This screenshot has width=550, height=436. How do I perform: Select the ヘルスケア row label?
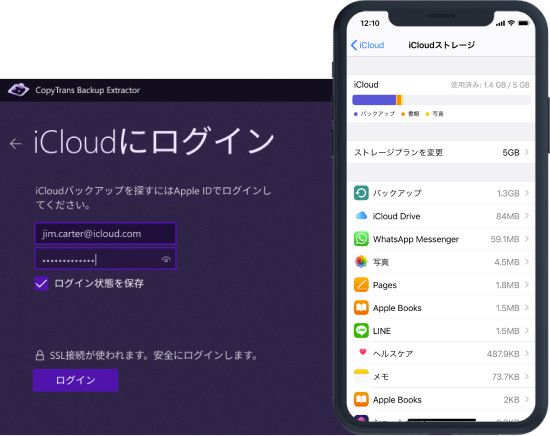click(x=393, y=354)
